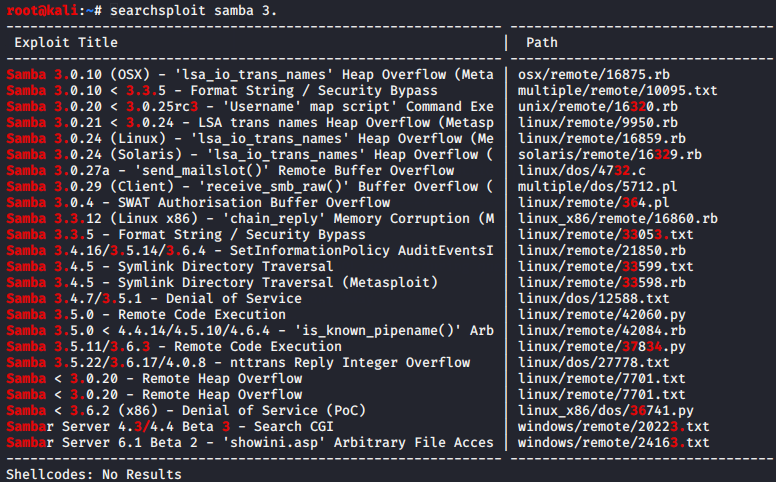This screenshot has width=776, height=482.
Task: Select 'Samba 3.5.11/3.6.3 - Remote Code Execution' title
Action: pyautogui.click(x=174, y=346)
